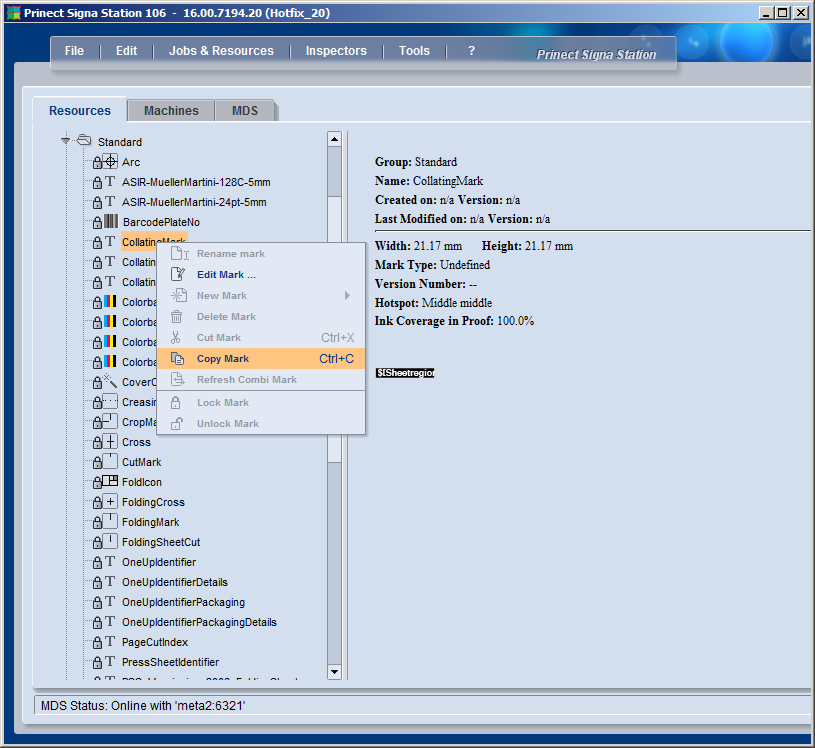This screenshot has height=748, width=815.
Task: Collapse the Standard group tree node
Action: tap(65, 140)
